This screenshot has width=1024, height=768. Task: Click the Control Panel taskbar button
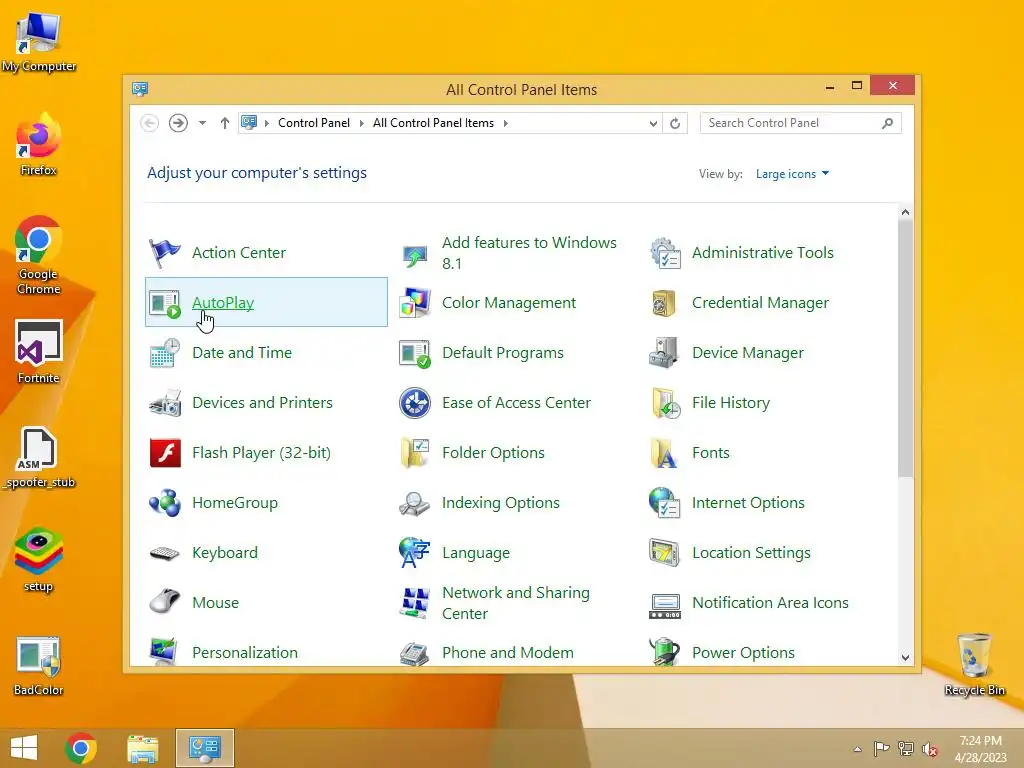pos(204,748)
